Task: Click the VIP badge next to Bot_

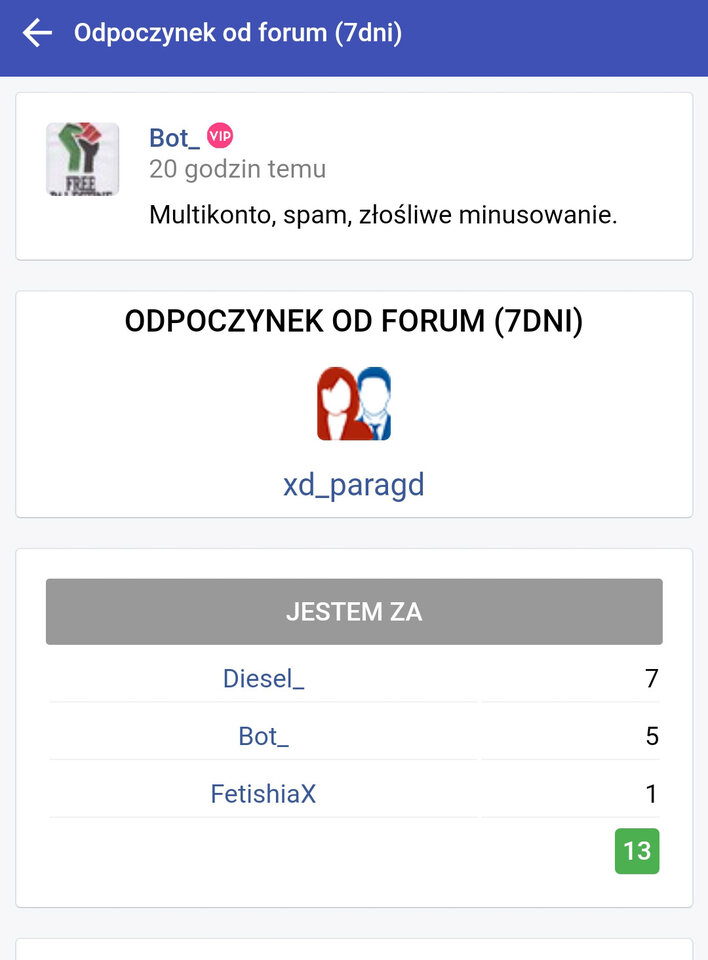Action: [221, 135]
